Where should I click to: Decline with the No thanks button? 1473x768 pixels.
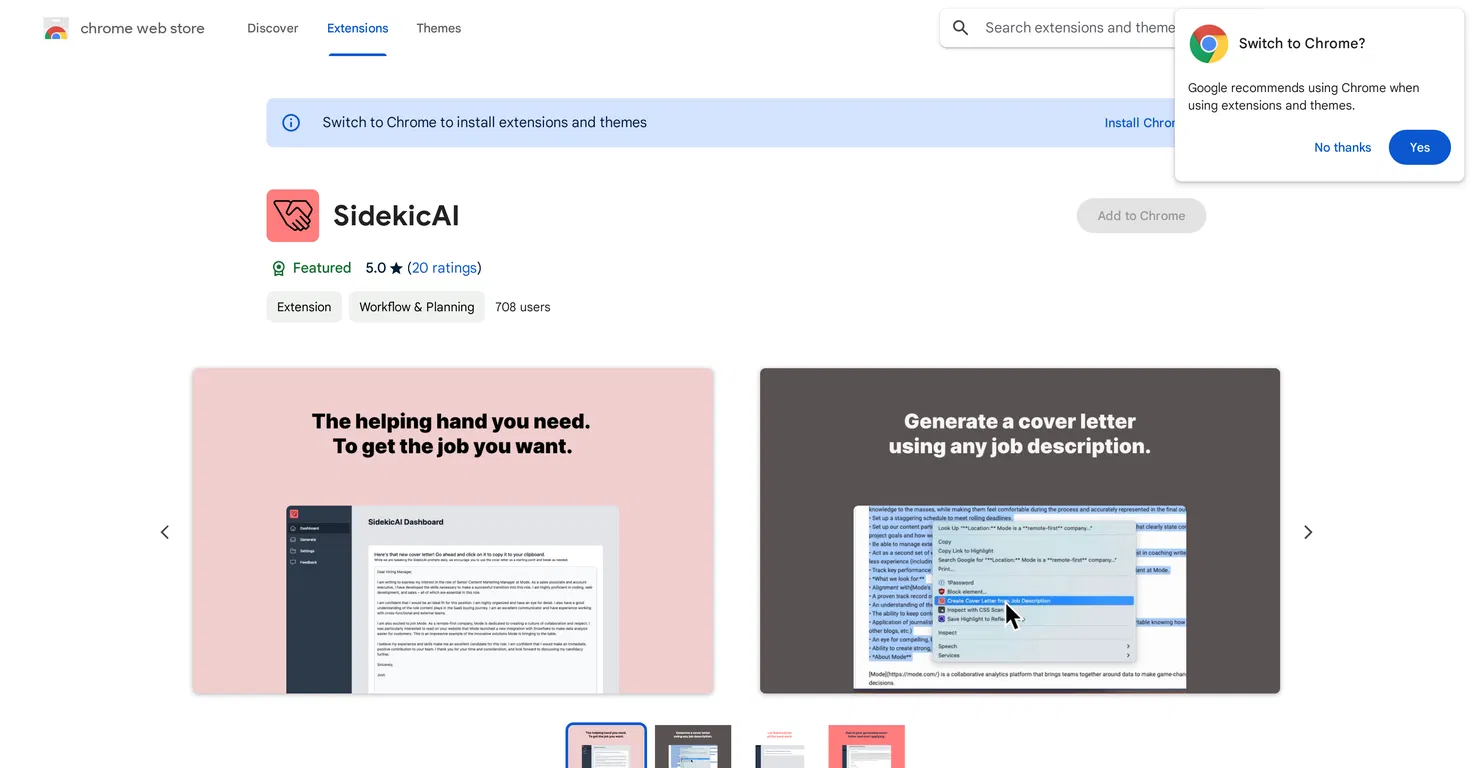click(x=1342, y=147)
